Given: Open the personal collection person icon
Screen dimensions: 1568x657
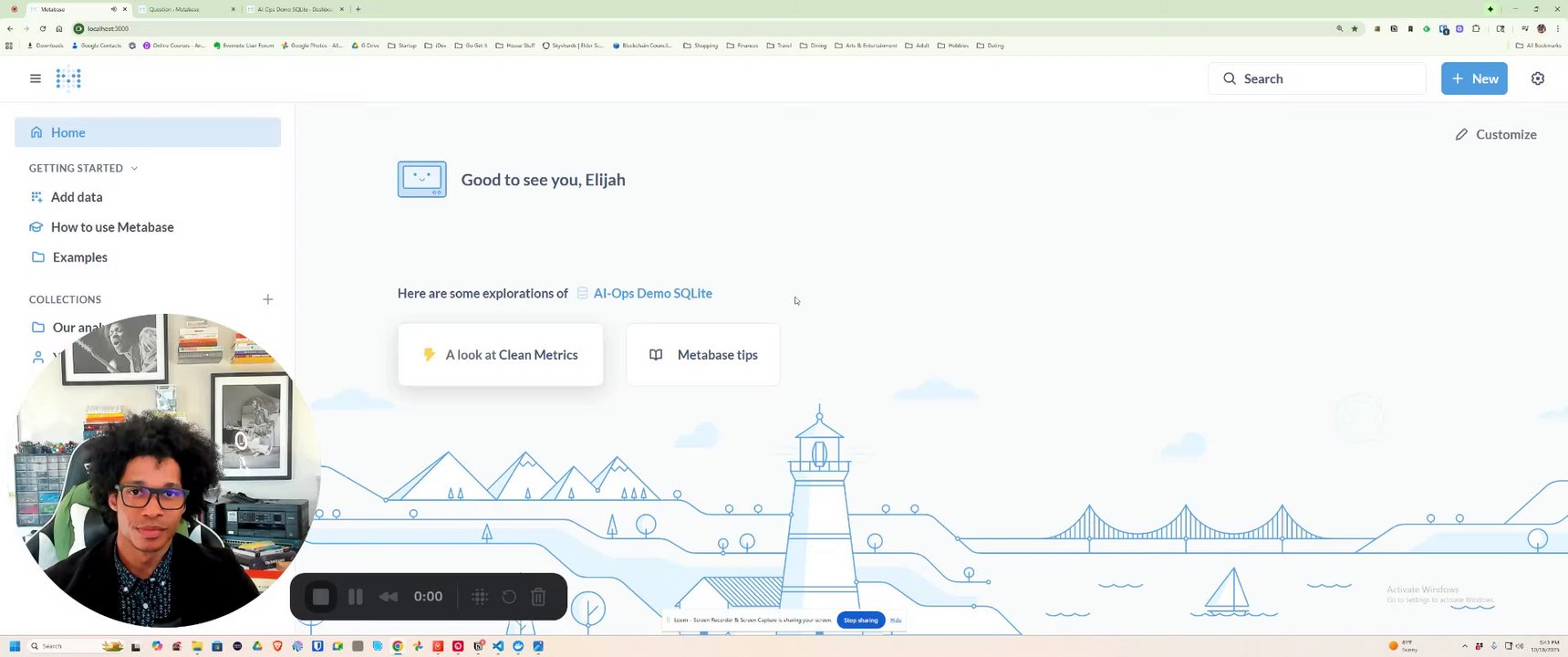Looking at the screenshot, I should (38, 358).
